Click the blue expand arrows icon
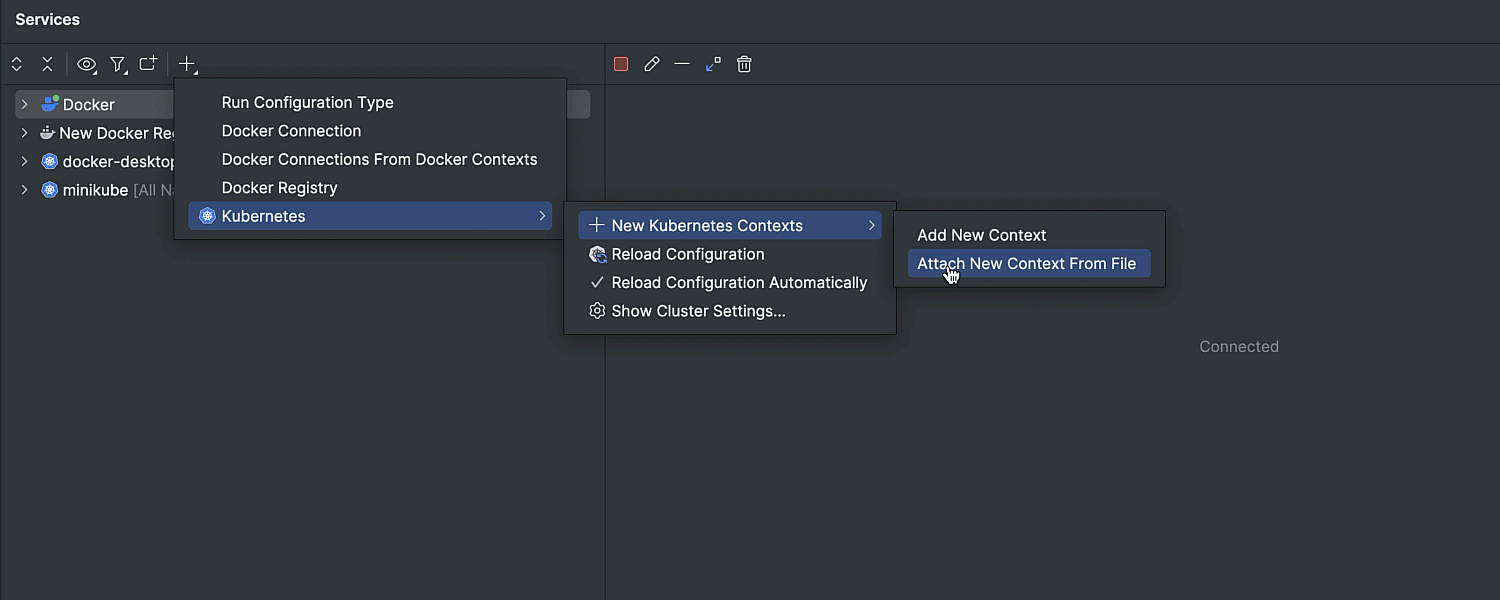The width and height of the screenshot is (1500, 600). click(713, 64)
